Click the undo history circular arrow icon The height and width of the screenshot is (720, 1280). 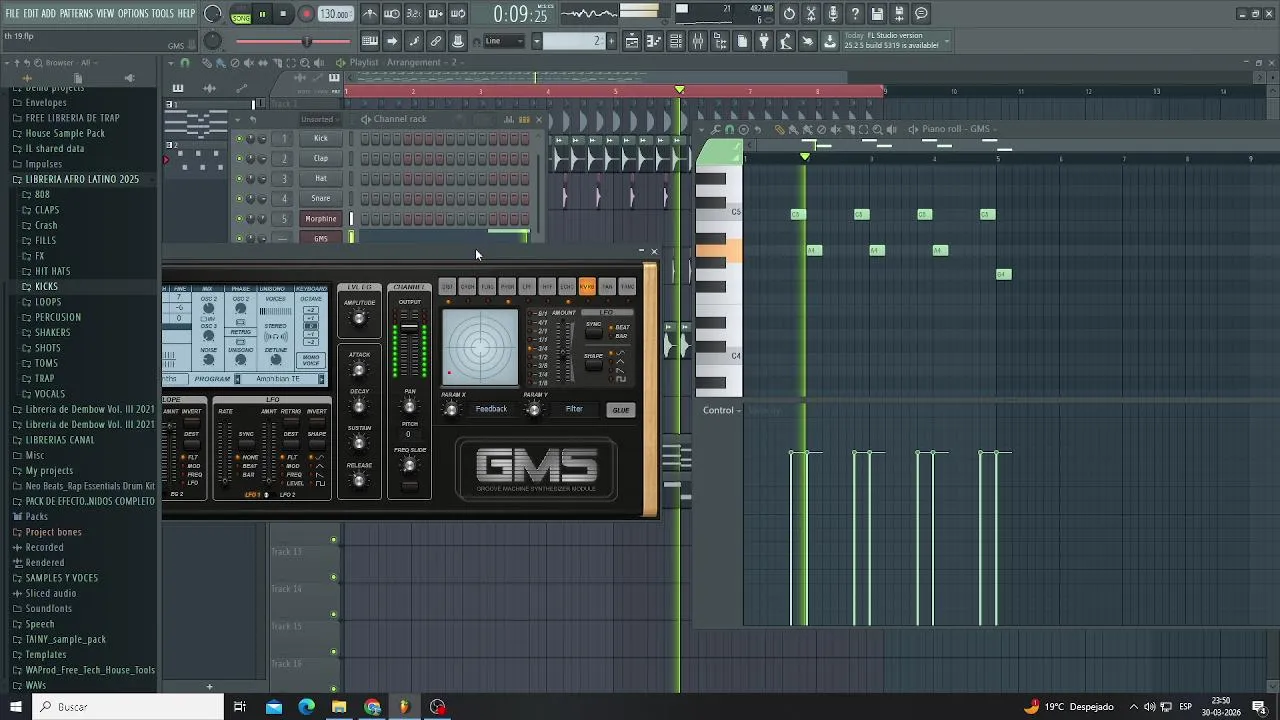pos(789,14)
